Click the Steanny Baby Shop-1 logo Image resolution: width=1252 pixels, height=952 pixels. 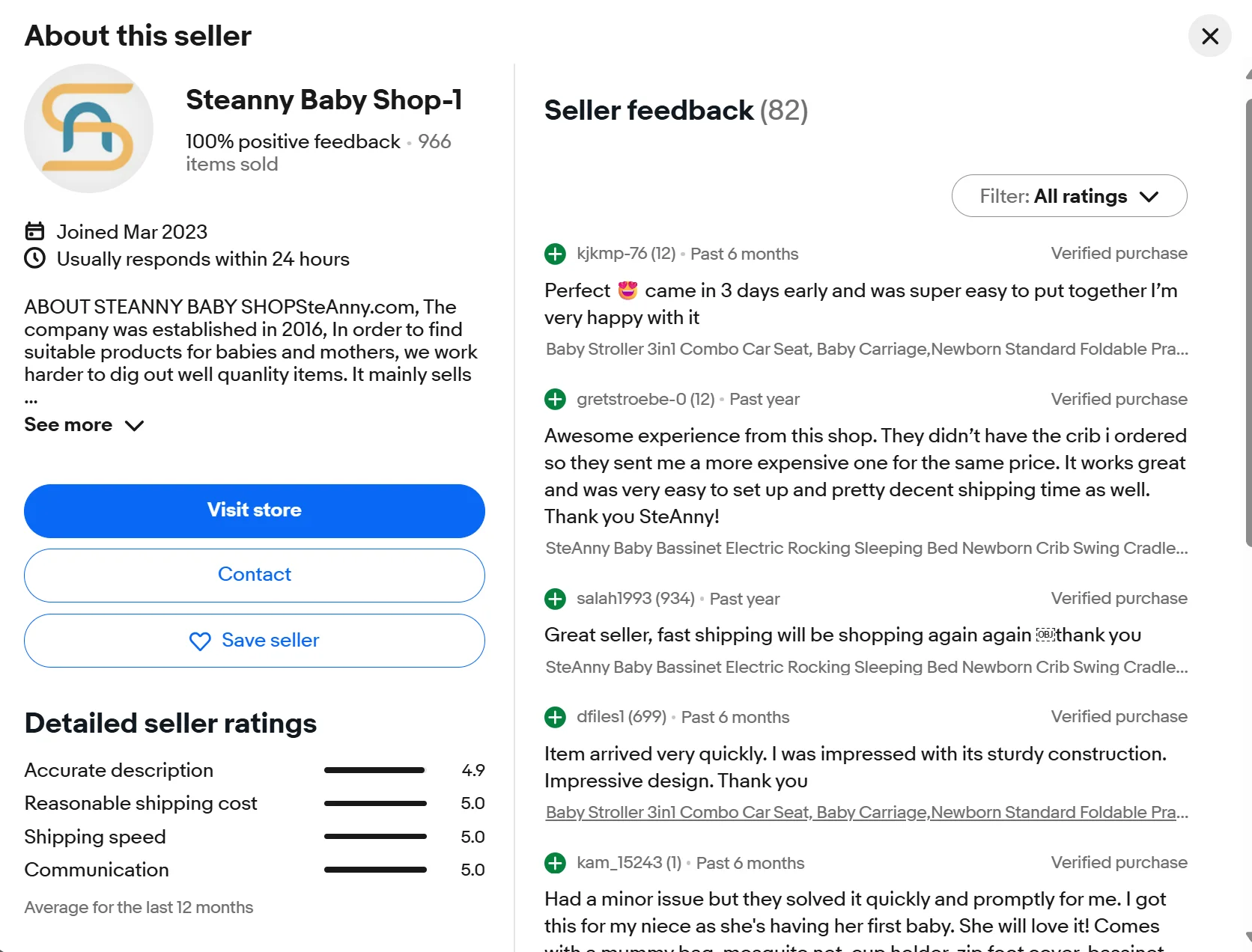[88, 128]
